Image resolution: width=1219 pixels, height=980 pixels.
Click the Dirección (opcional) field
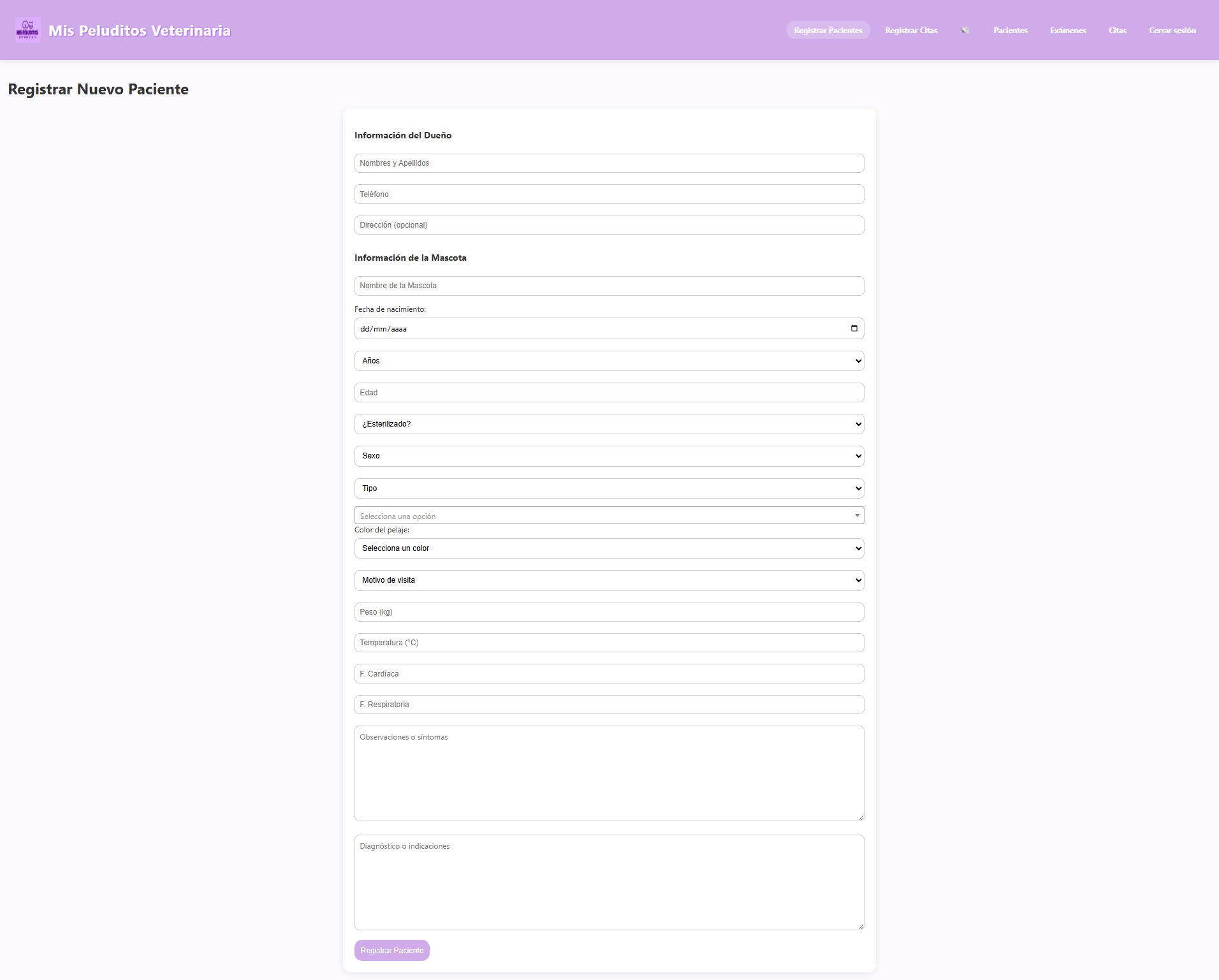609,225
